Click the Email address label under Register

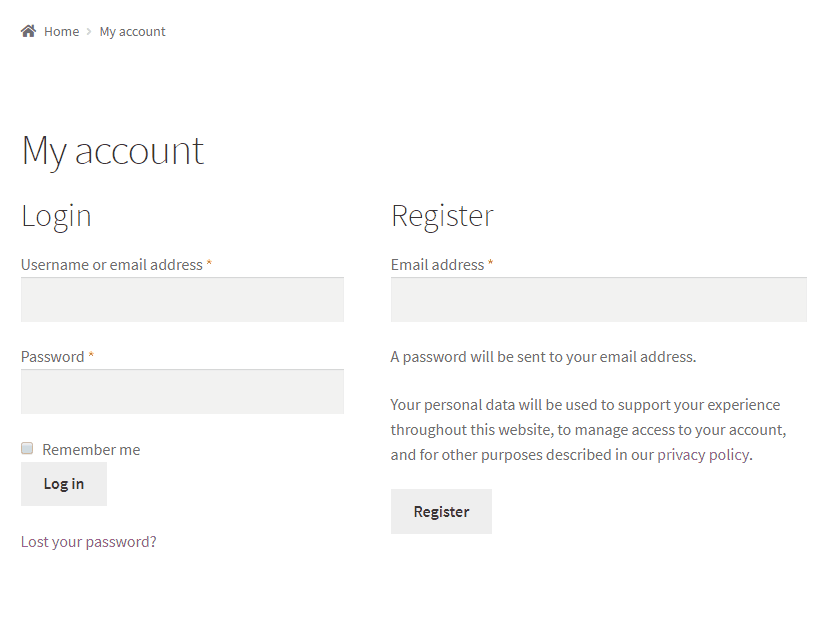(434, 264)
